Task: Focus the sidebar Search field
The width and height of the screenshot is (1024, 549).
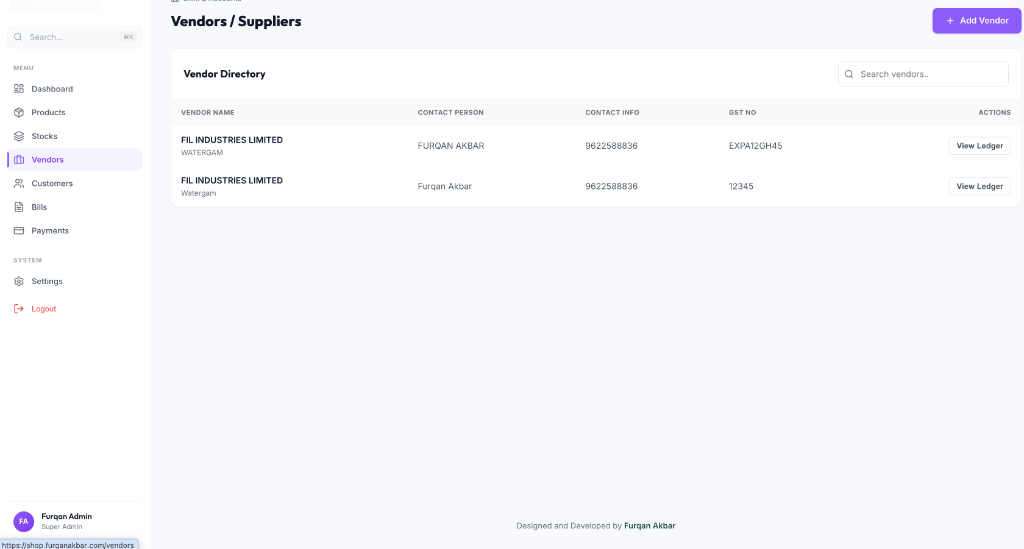Action: [74, 37]
